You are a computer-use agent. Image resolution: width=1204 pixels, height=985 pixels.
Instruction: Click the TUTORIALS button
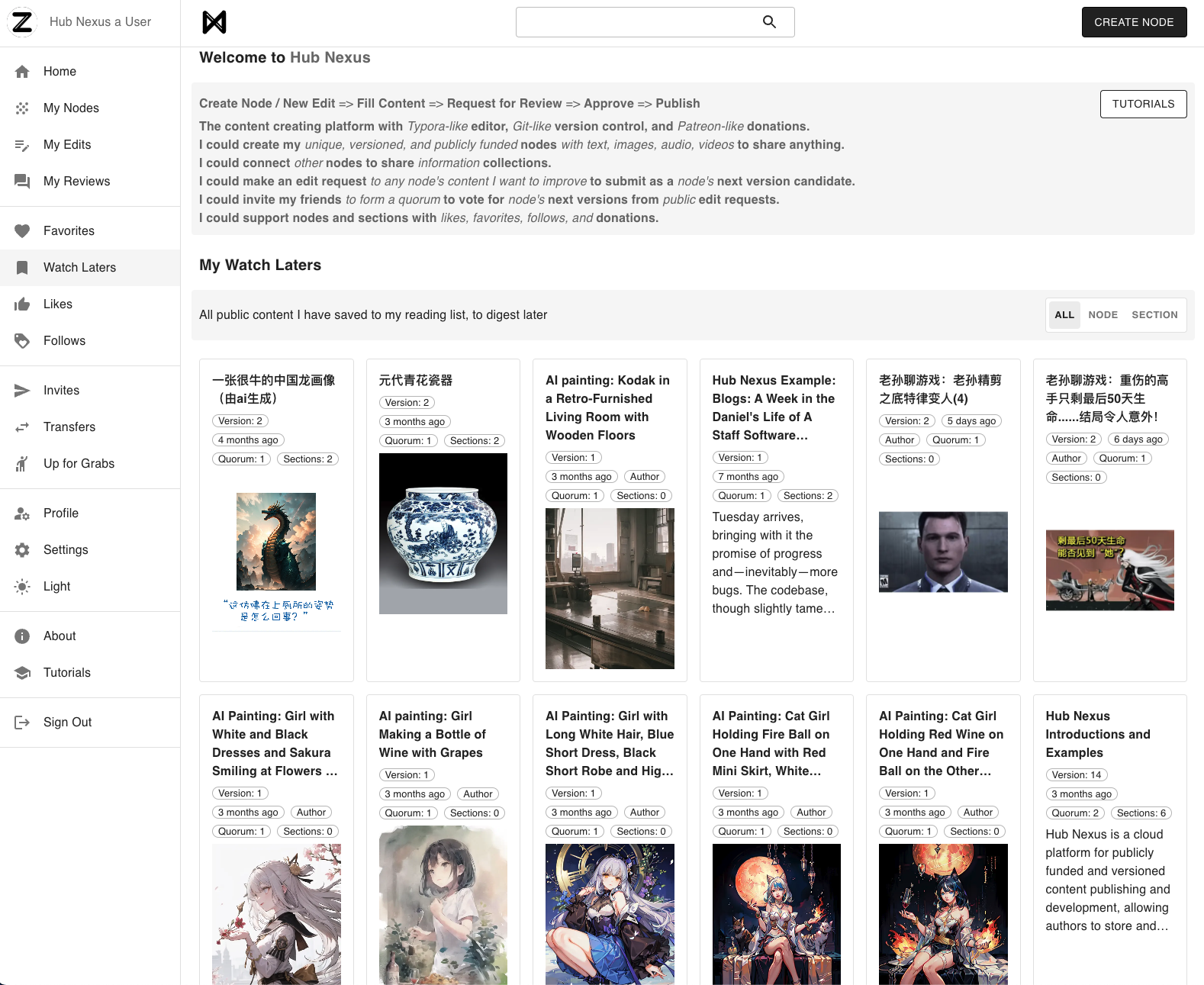tap(1143, 104)
